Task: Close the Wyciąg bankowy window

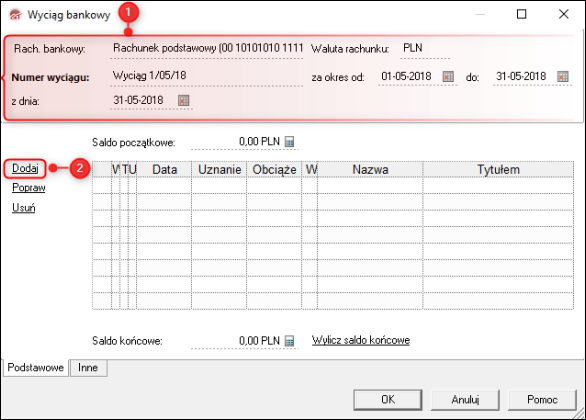Action: [x=564, y=14]
